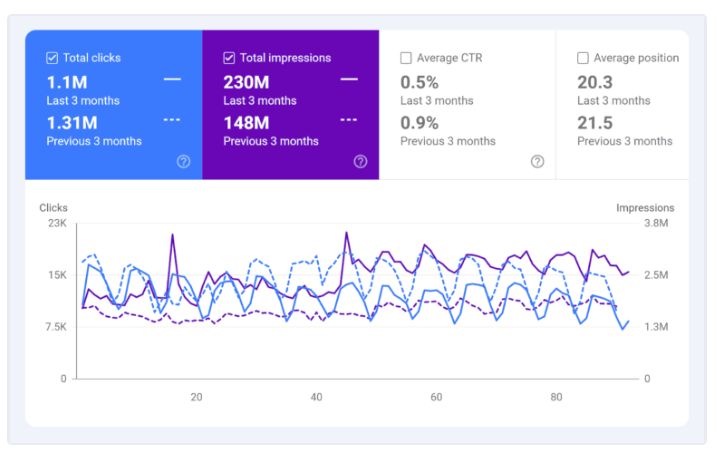Click the 0.5% average CTR value
The height and width of the screenshot is (456, 717).
tap(419, 82)
